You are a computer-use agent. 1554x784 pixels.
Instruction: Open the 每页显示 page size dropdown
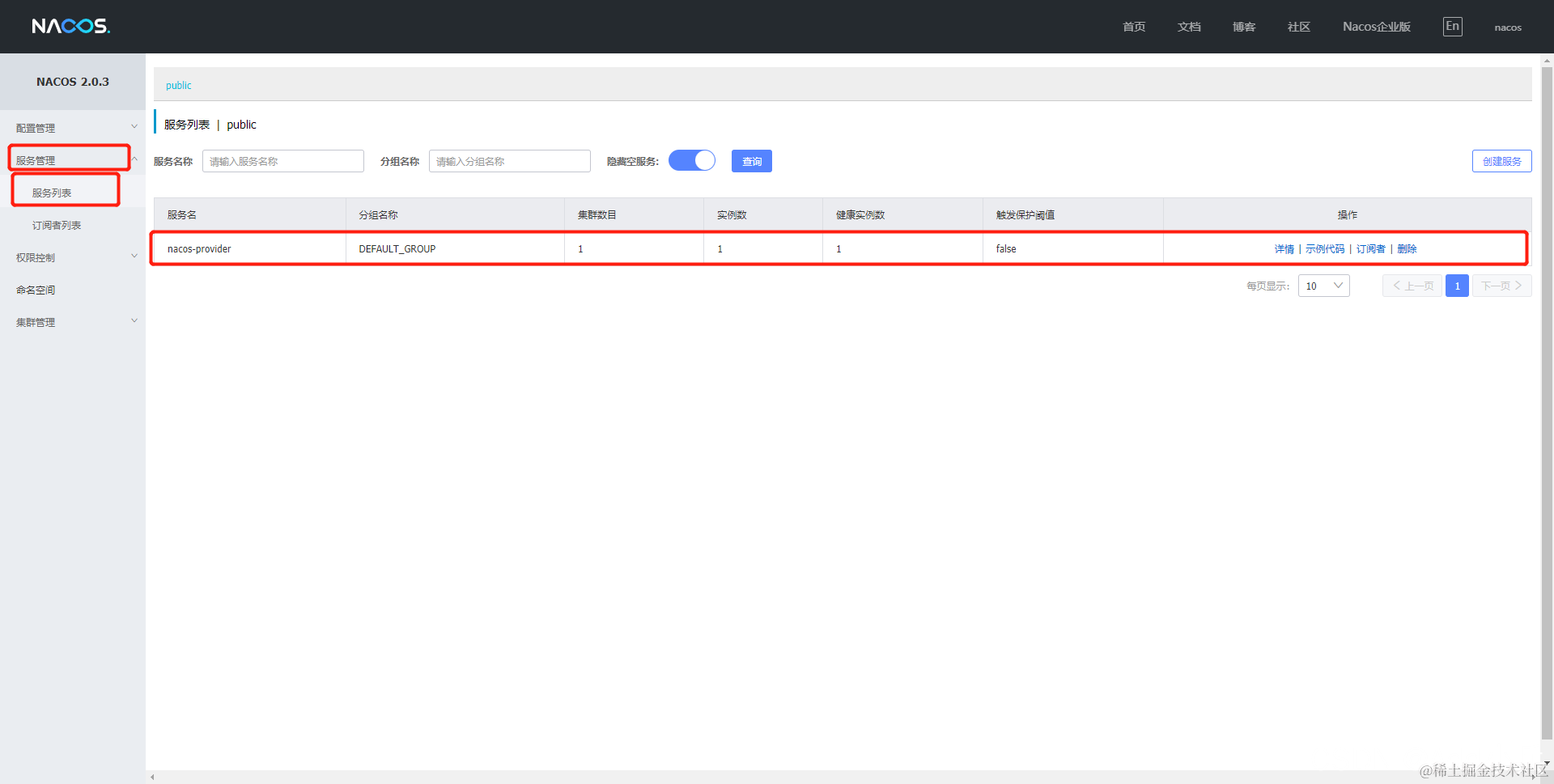pyautogui.click(x=1324, y=286)
